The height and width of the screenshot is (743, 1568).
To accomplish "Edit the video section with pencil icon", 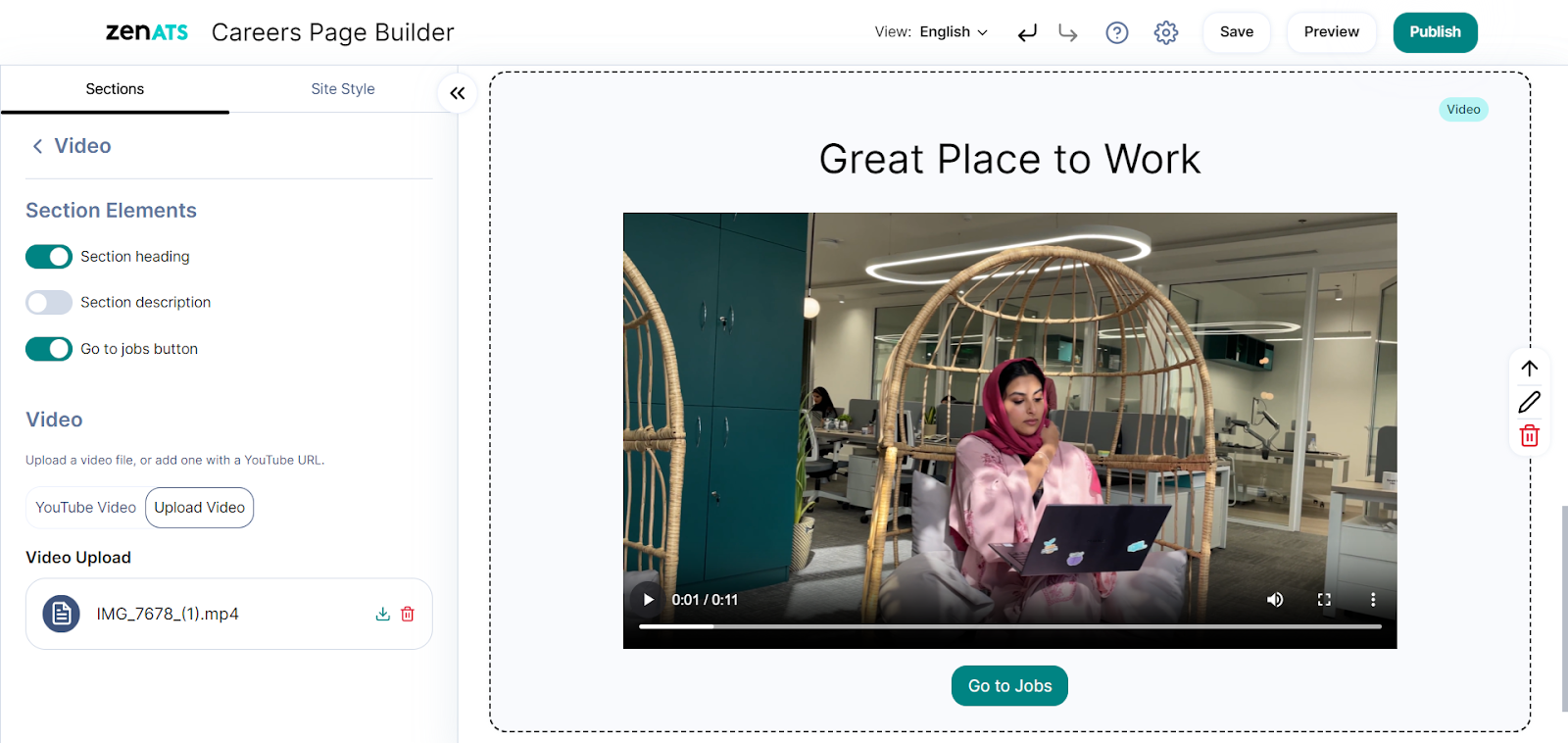I will 1530,402.
